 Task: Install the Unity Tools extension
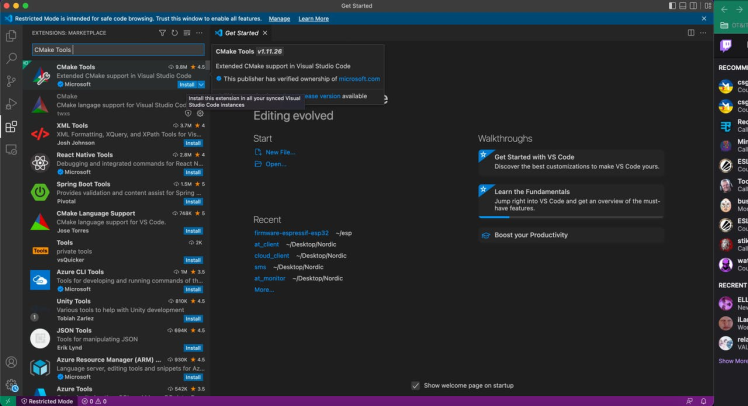point(193,319)
